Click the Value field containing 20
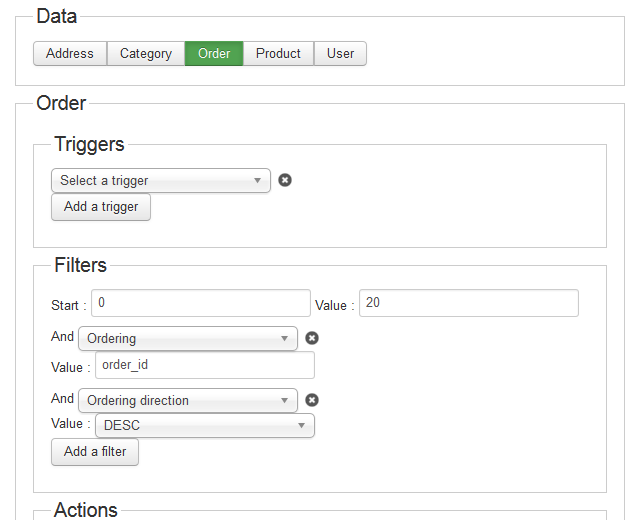 tap(468, 303)
